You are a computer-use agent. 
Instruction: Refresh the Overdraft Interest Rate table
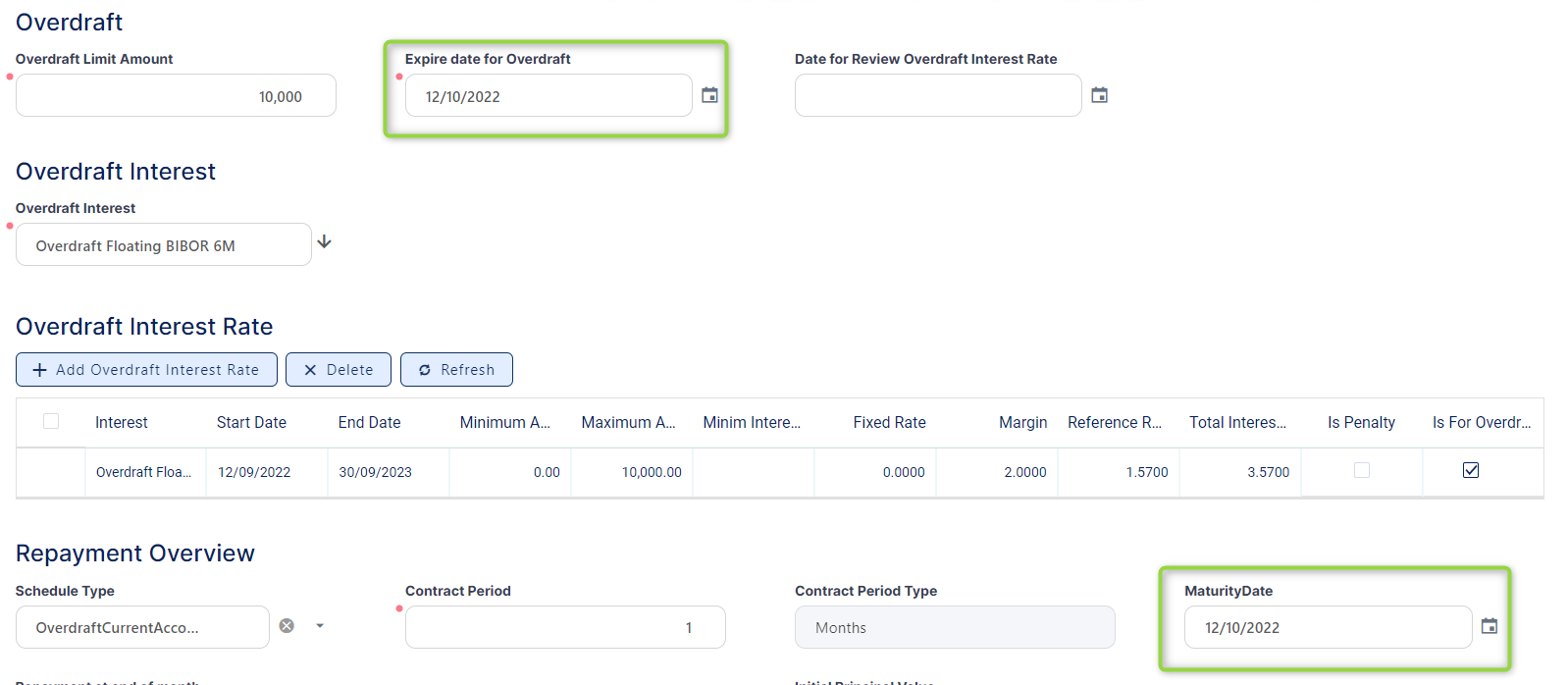[456, 370]
